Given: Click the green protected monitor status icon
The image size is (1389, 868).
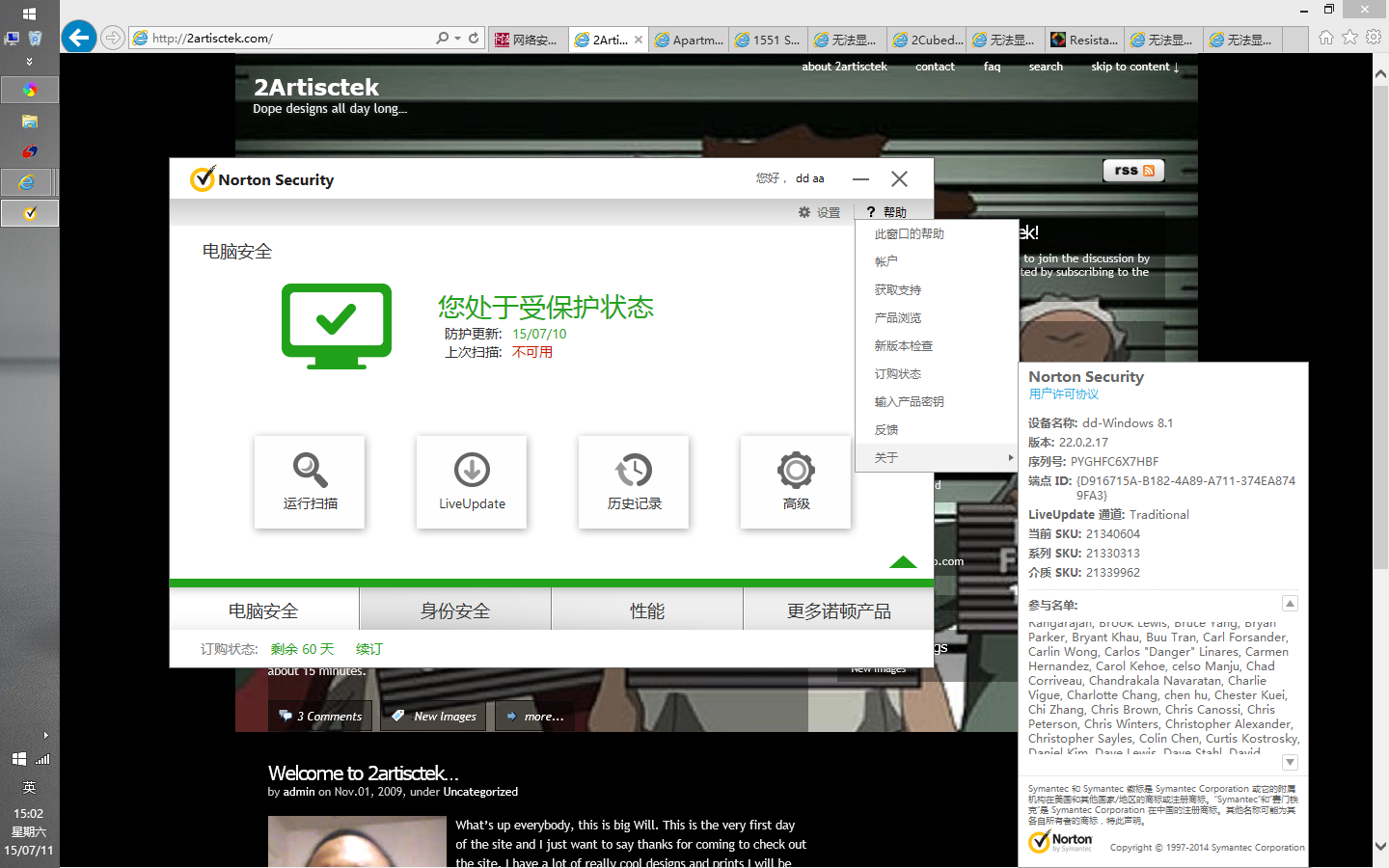Looking at the screenshot, I should point(337,326).
